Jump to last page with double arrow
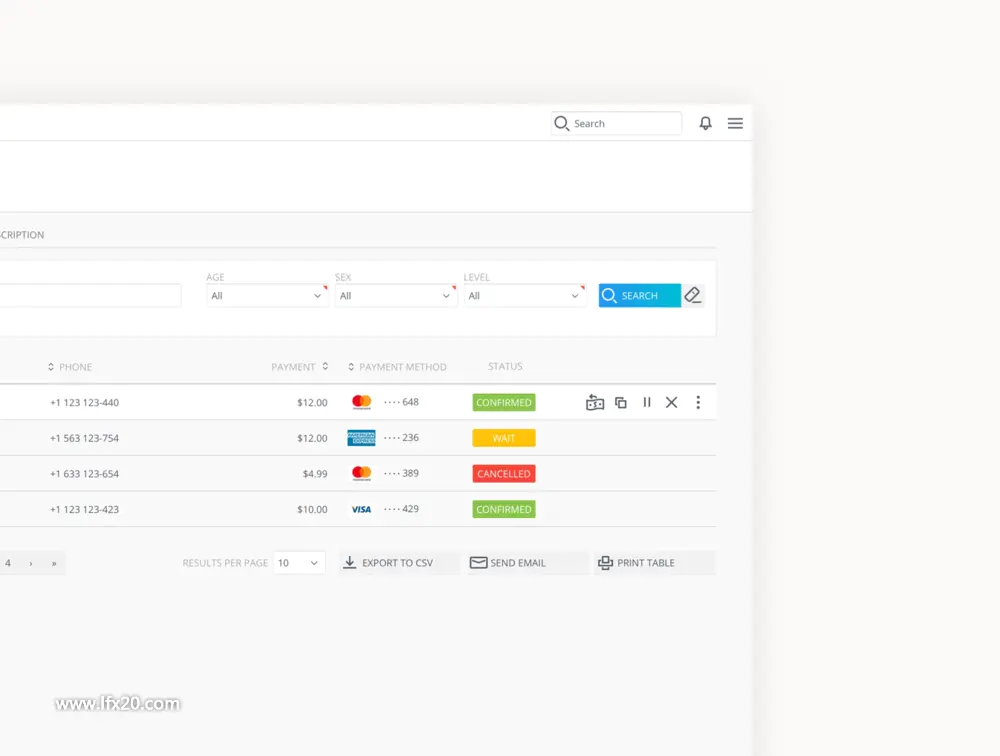 (54, 563)
